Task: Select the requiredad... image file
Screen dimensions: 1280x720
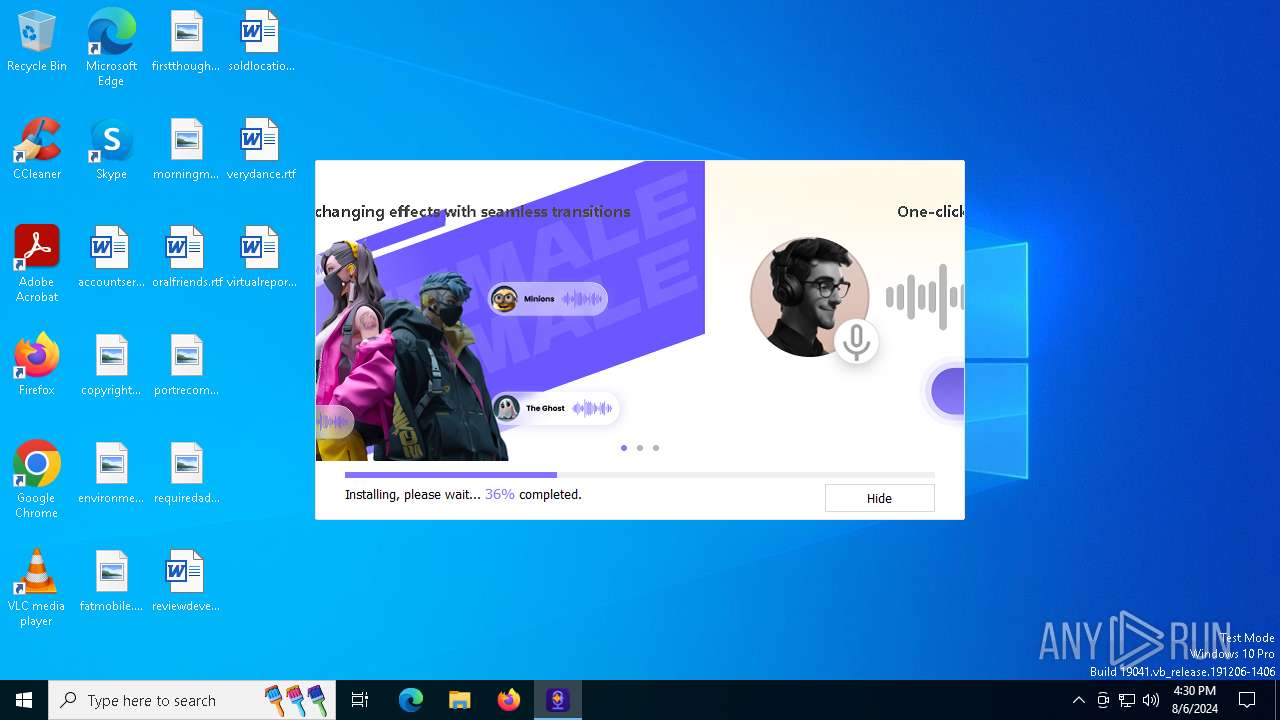Action: [x=186, y=473]
